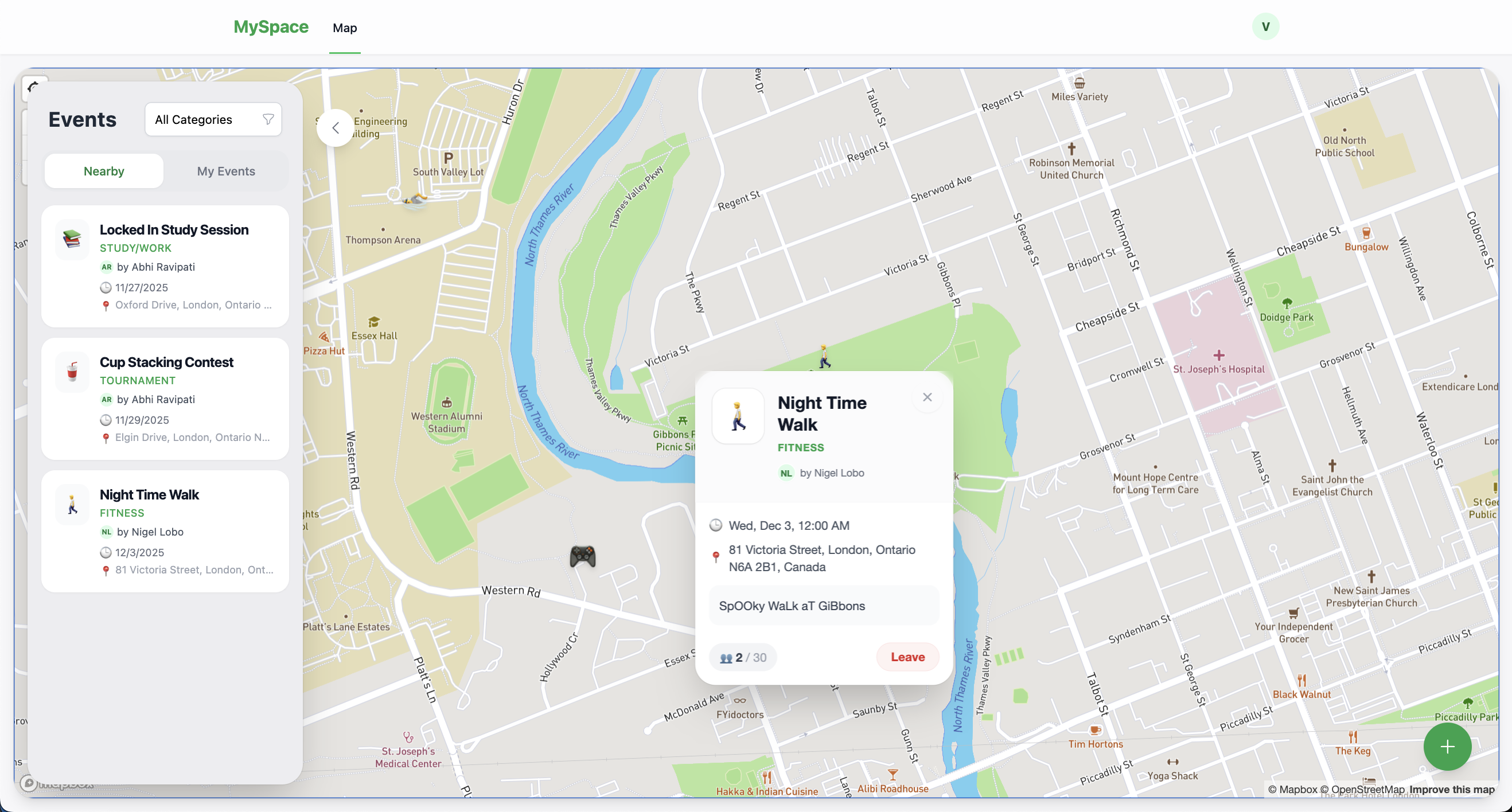Click the walking person map marker
1512x812 pixels.
[824, 356]
